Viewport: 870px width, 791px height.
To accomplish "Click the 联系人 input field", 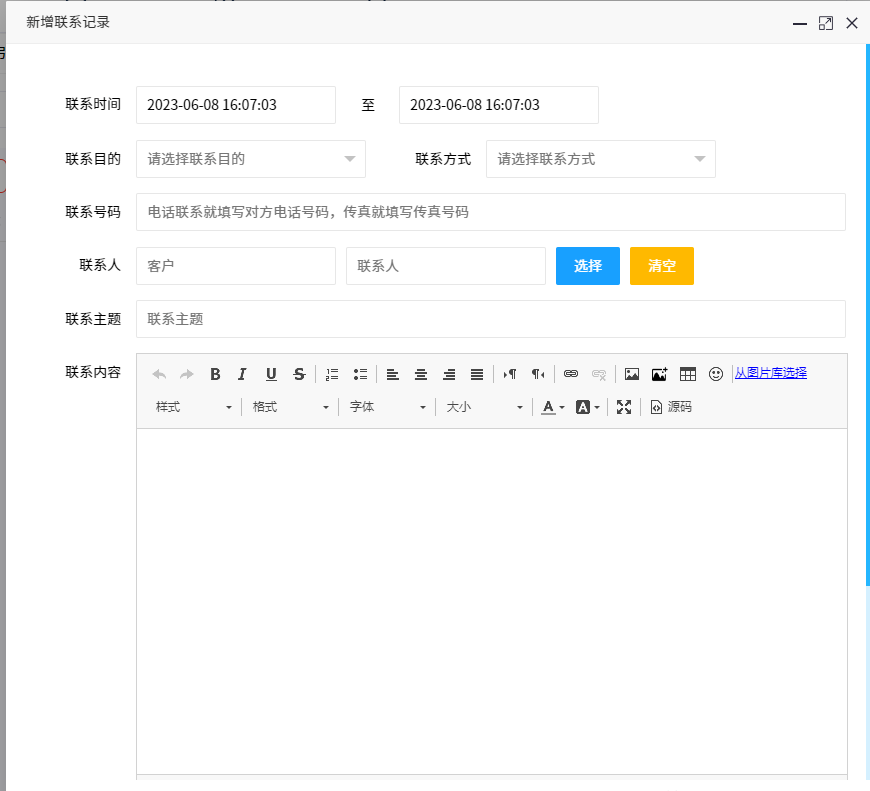I will click(x=446, y=266).
